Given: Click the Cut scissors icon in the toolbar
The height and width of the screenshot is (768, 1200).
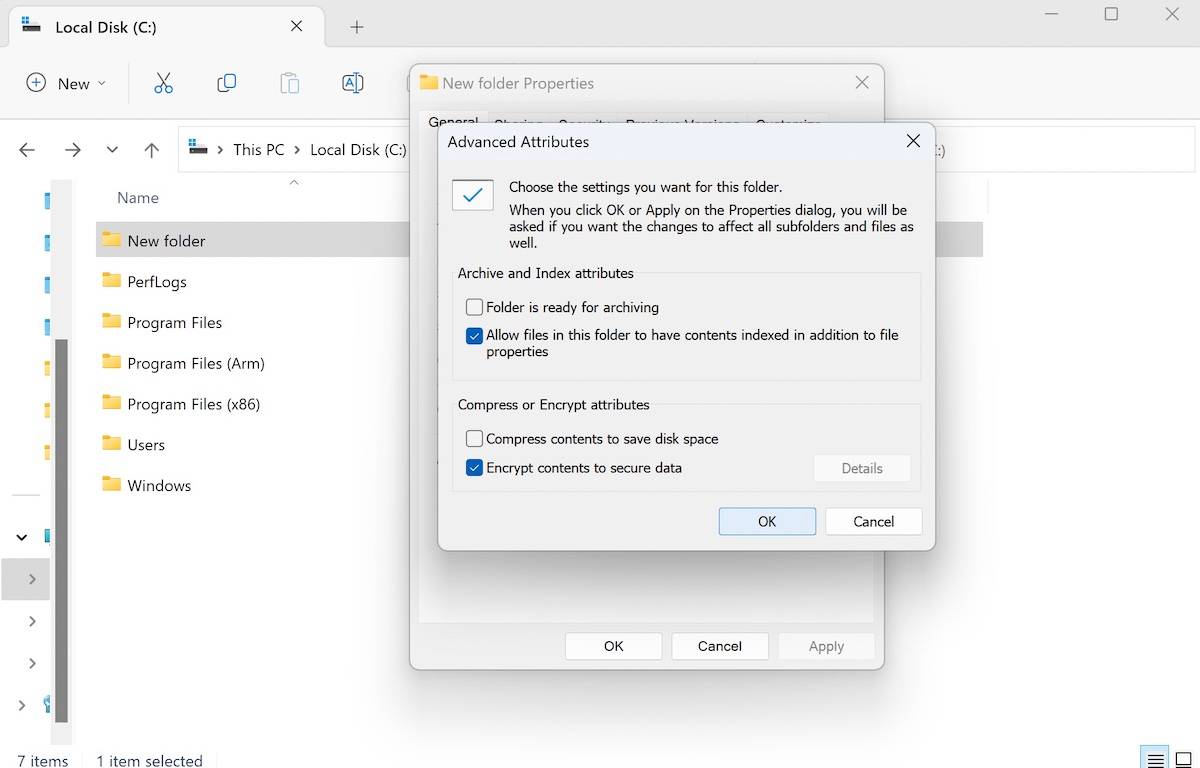Looking at the screenshot, I should pyautogui.click(x=163, y=83).
